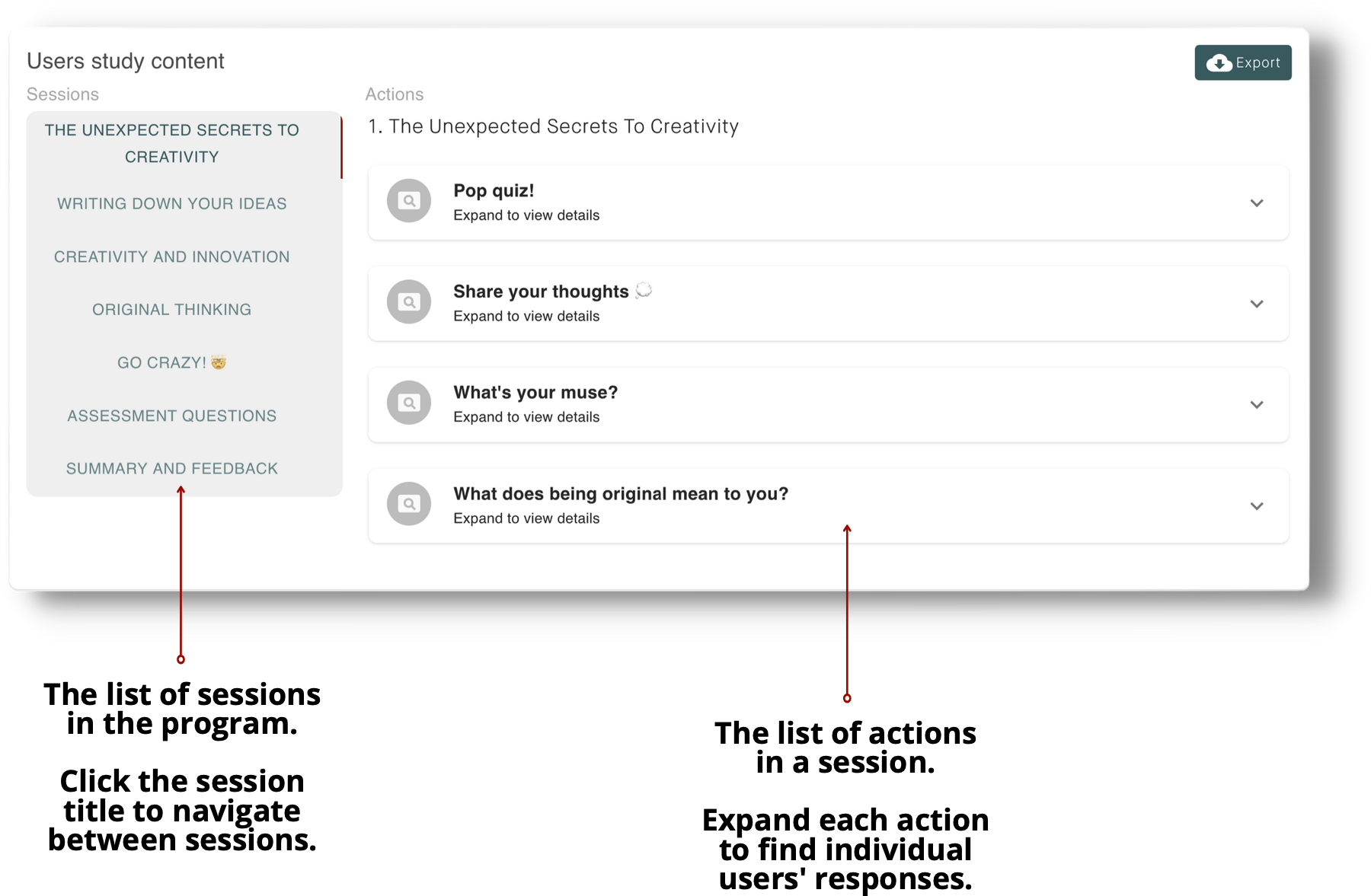Click the Actions label
The width and height of the screenshot is (1371, 896).
(x=395, y=94)
